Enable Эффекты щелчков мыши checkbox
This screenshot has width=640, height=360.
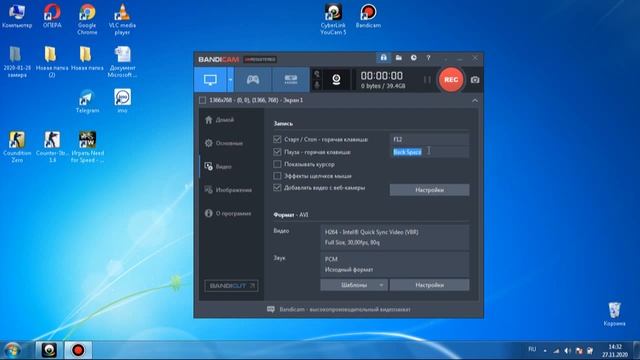pos(278,176)
